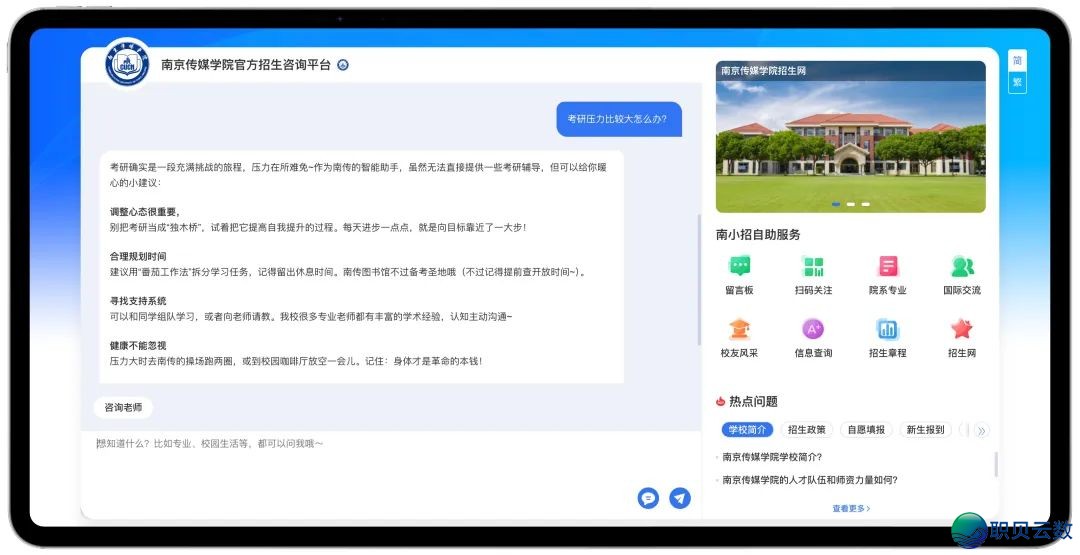
Task: Click the university logo emblem
Action: pos(127,65)
